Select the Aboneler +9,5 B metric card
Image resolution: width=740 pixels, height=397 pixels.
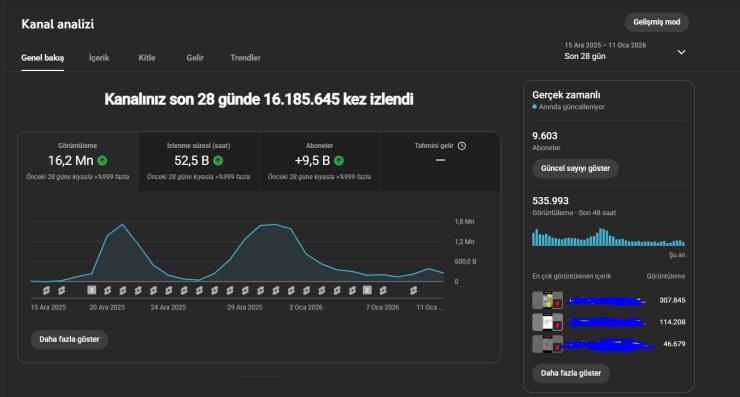point(320,161)
